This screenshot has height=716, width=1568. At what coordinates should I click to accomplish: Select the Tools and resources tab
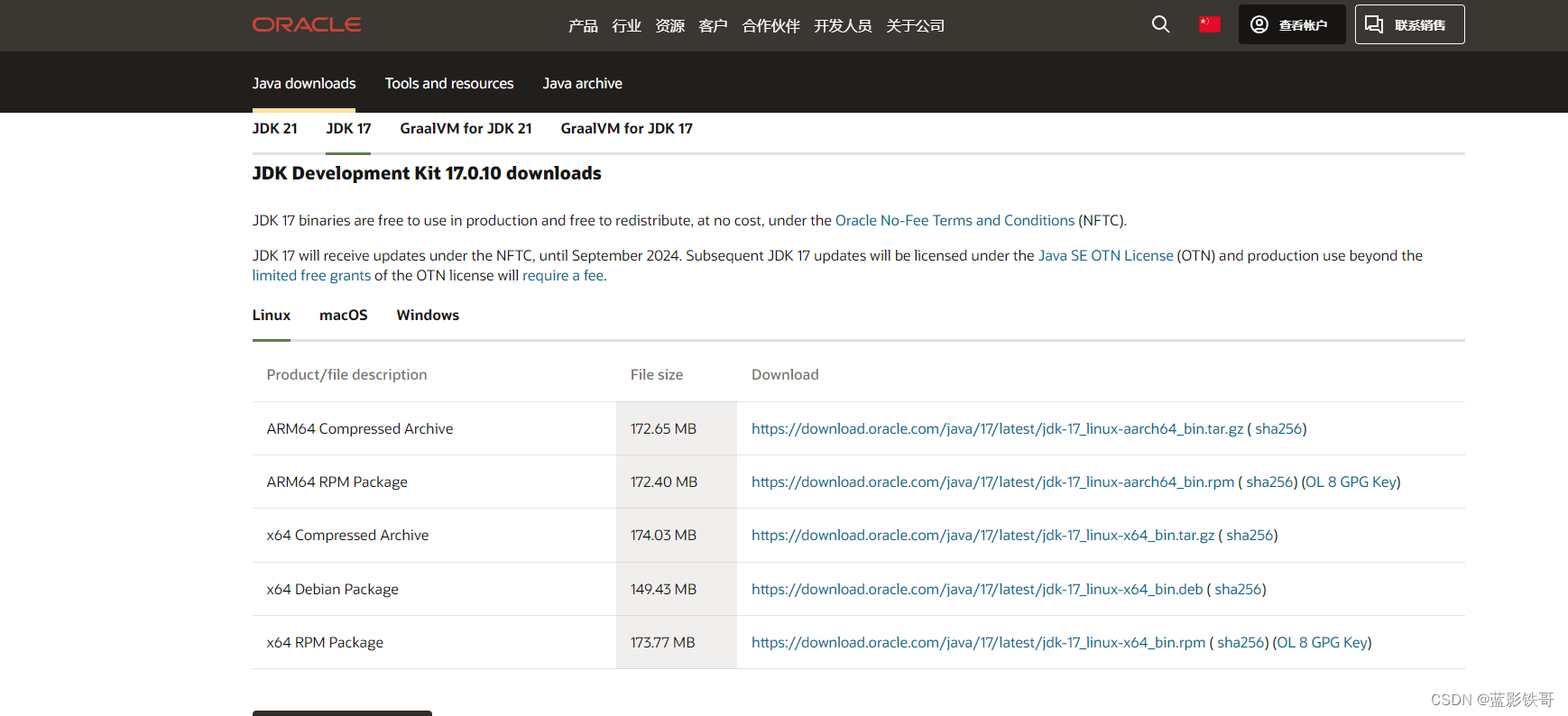point(449,83)
